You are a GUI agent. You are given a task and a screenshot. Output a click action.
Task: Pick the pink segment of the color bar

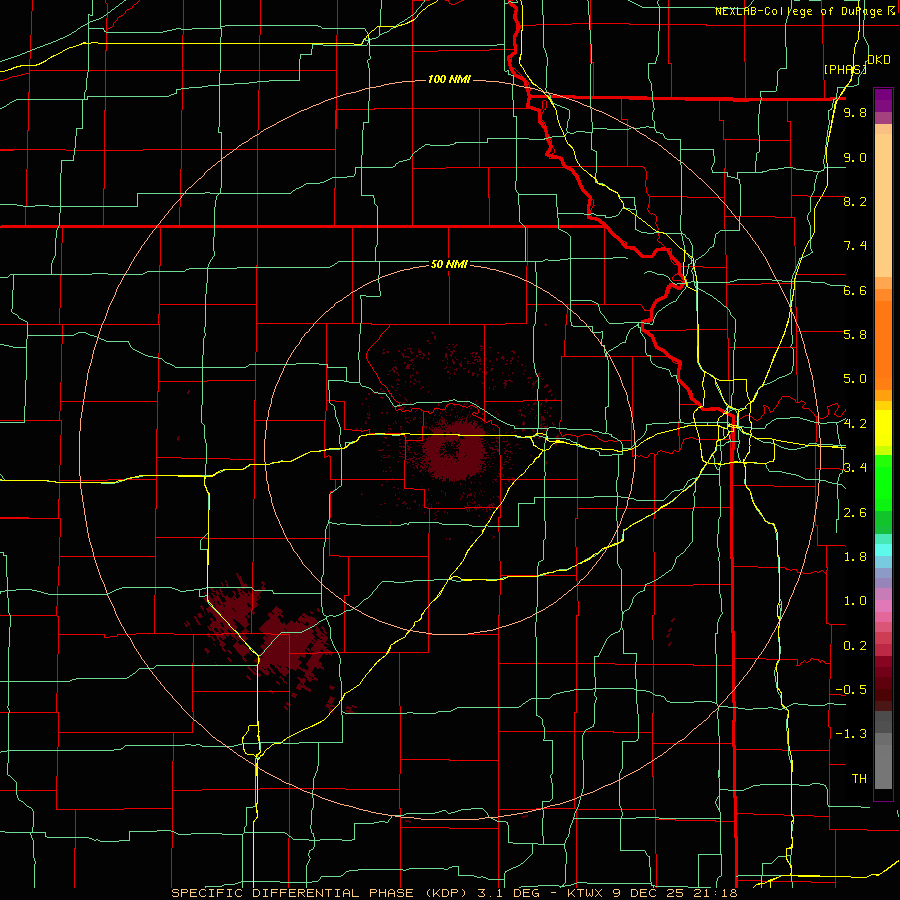pos(883,606)
